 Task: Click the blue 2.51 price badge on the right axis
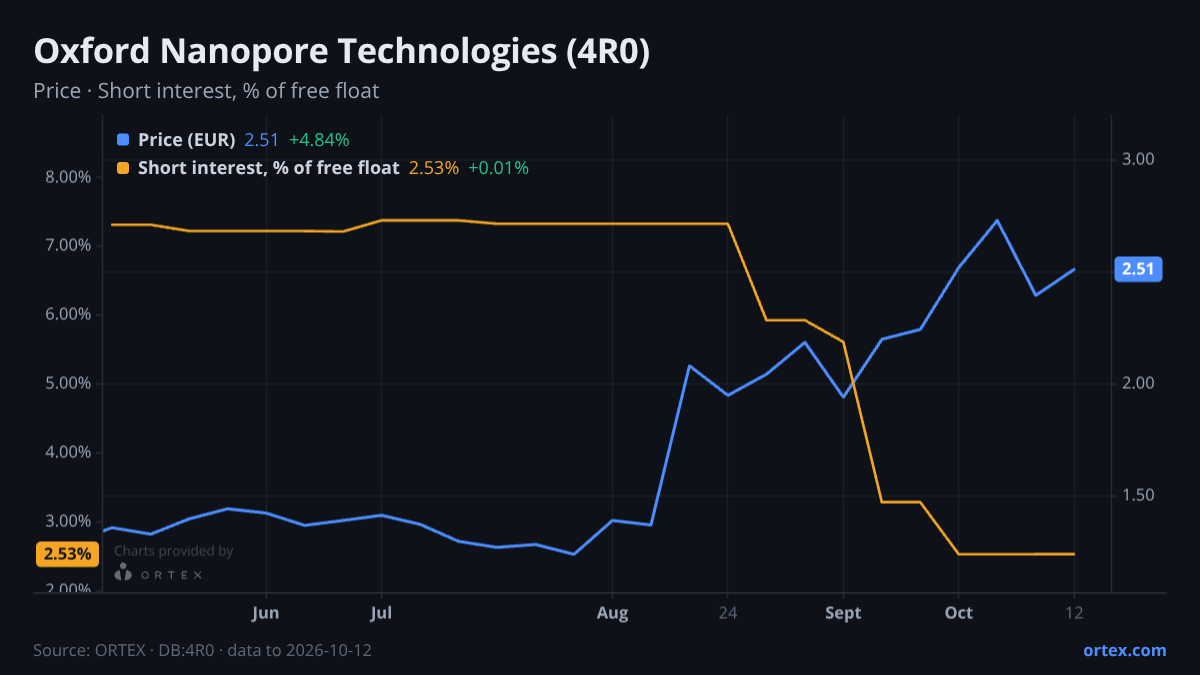pyautogui.click(x=1138, y=269)
